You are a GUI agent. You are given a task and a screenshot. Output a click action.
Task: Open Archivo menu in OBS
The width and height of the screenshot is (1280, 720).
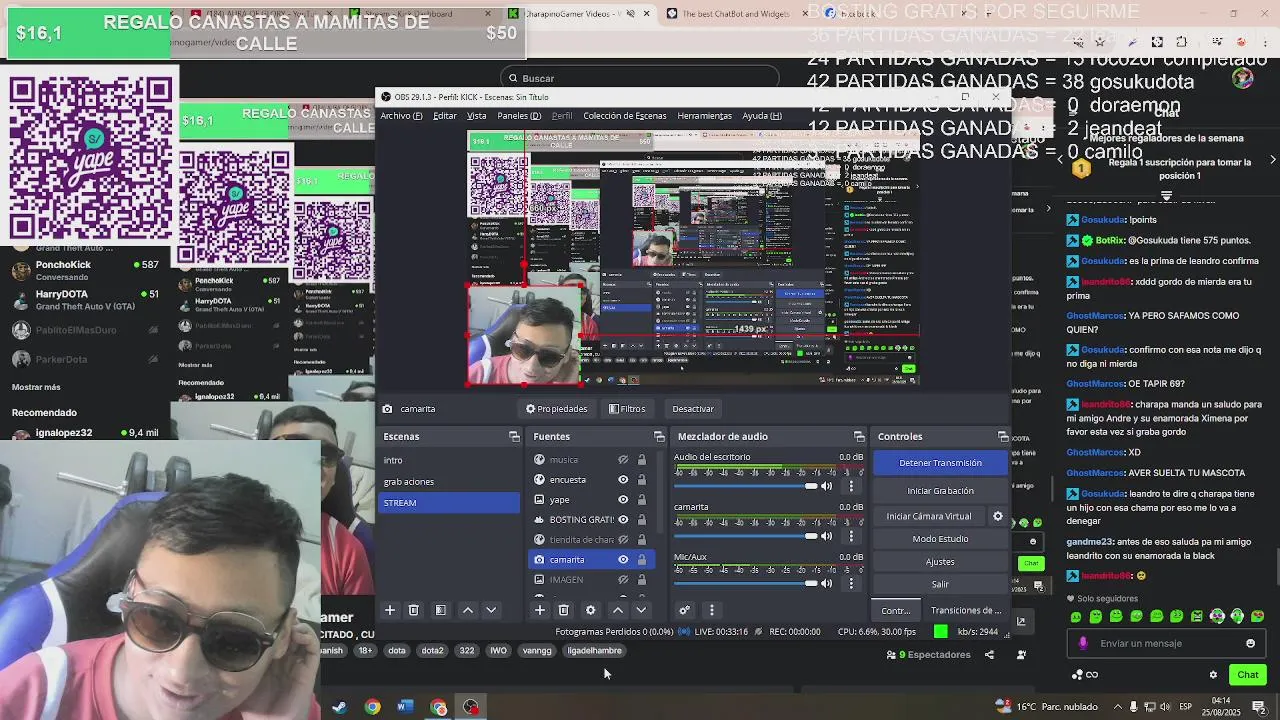[x=401, y=116]
